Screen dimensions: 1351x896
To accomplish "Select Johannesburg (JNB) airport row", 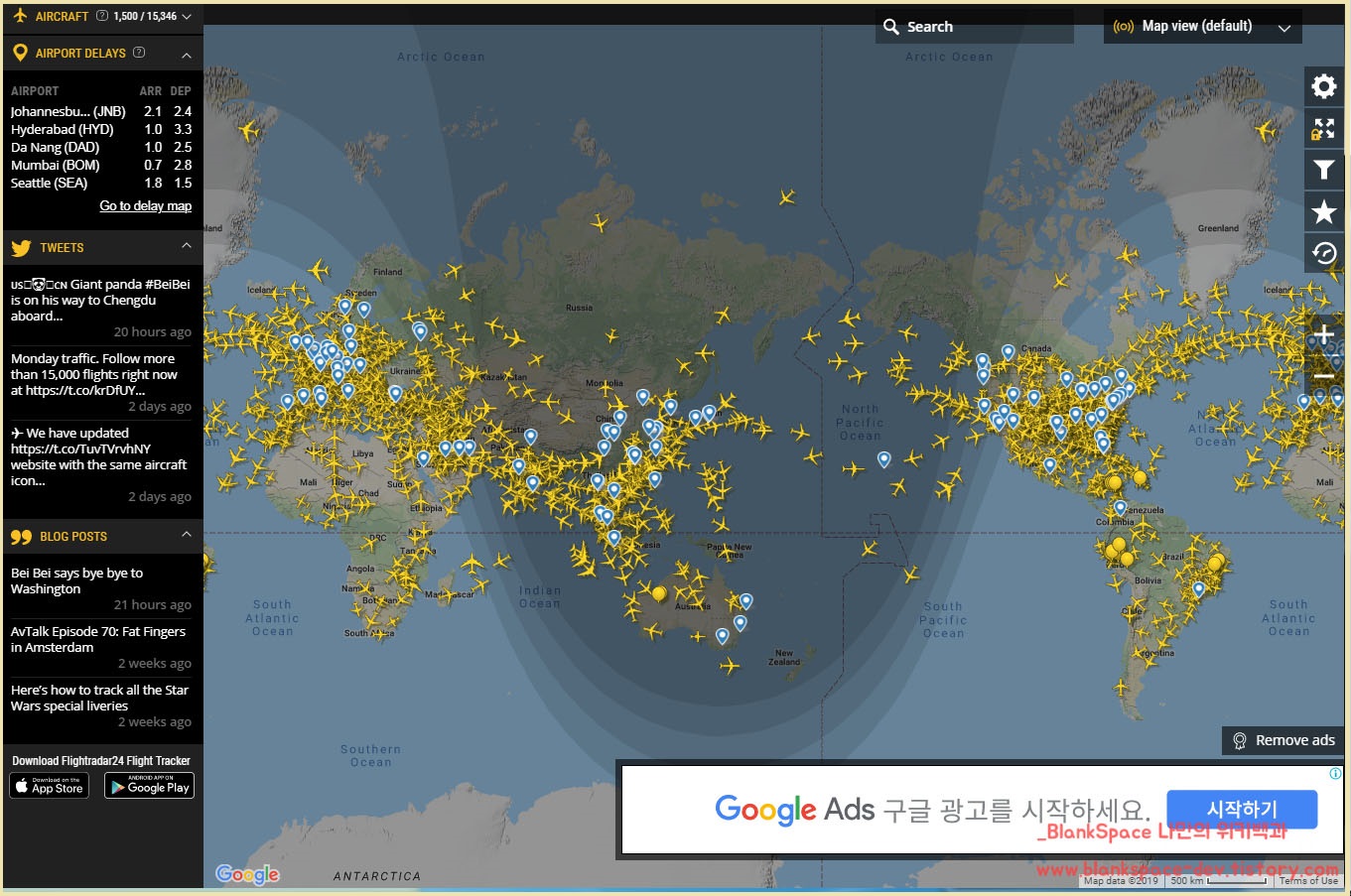I will [x=101, y=111].
